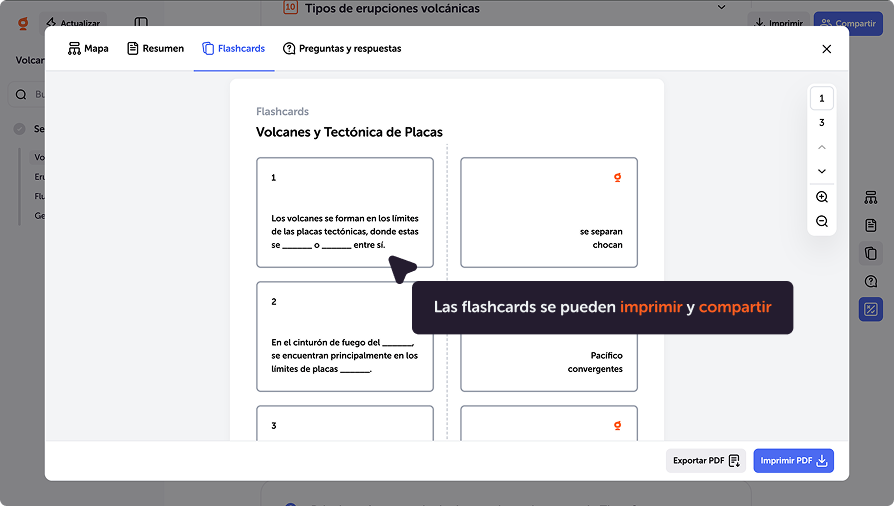894x506 pixels.
Task: Click the Exportar PDF button
Action: [x=706, y=460]
